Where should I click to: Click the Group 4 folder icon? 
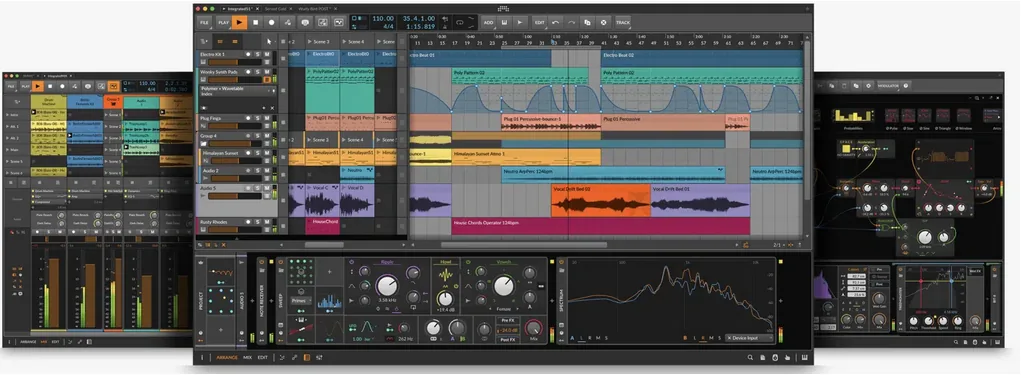coord(204,144)
